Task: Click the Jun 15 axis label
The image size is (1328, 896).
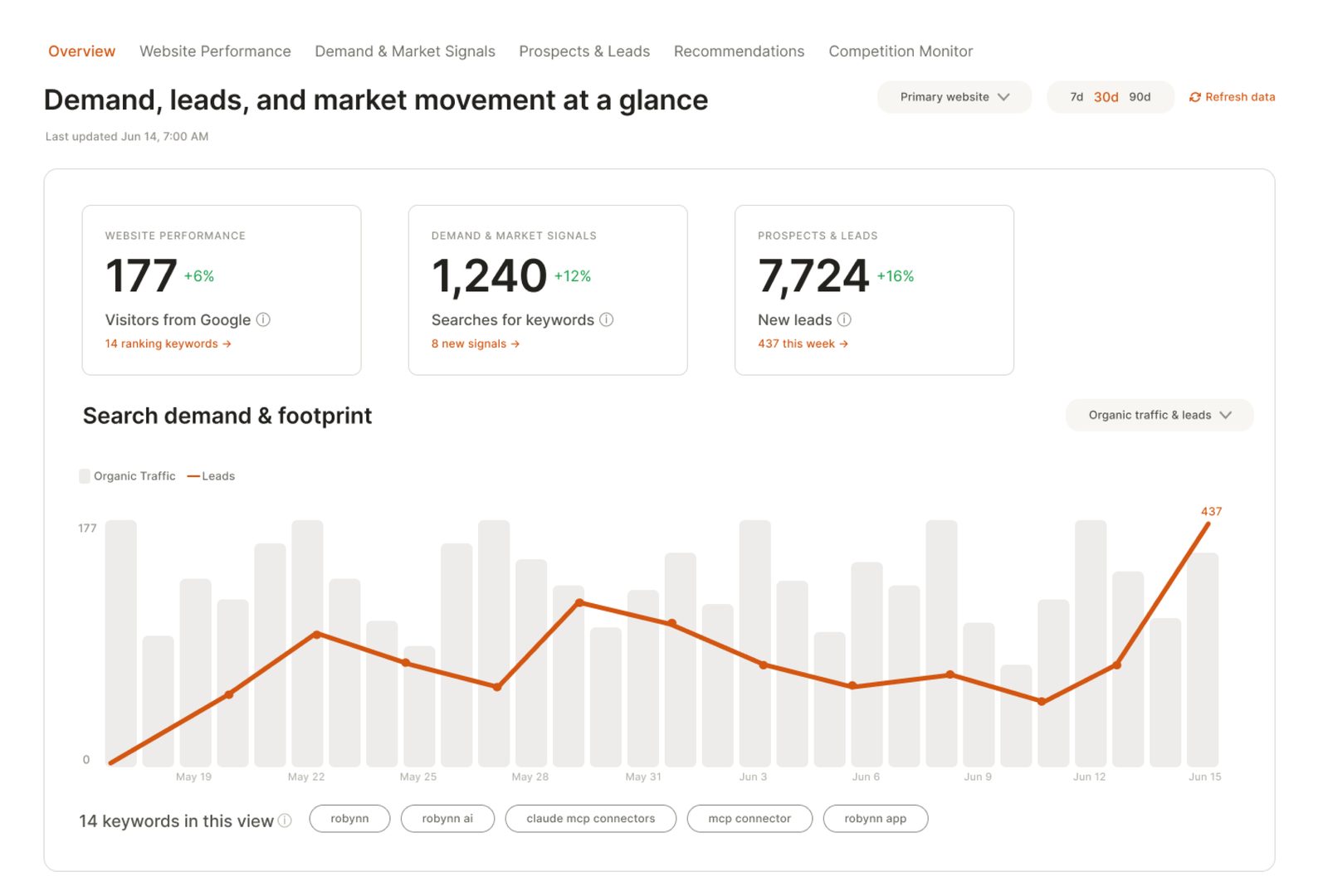Action: (x=1204, y=777)
